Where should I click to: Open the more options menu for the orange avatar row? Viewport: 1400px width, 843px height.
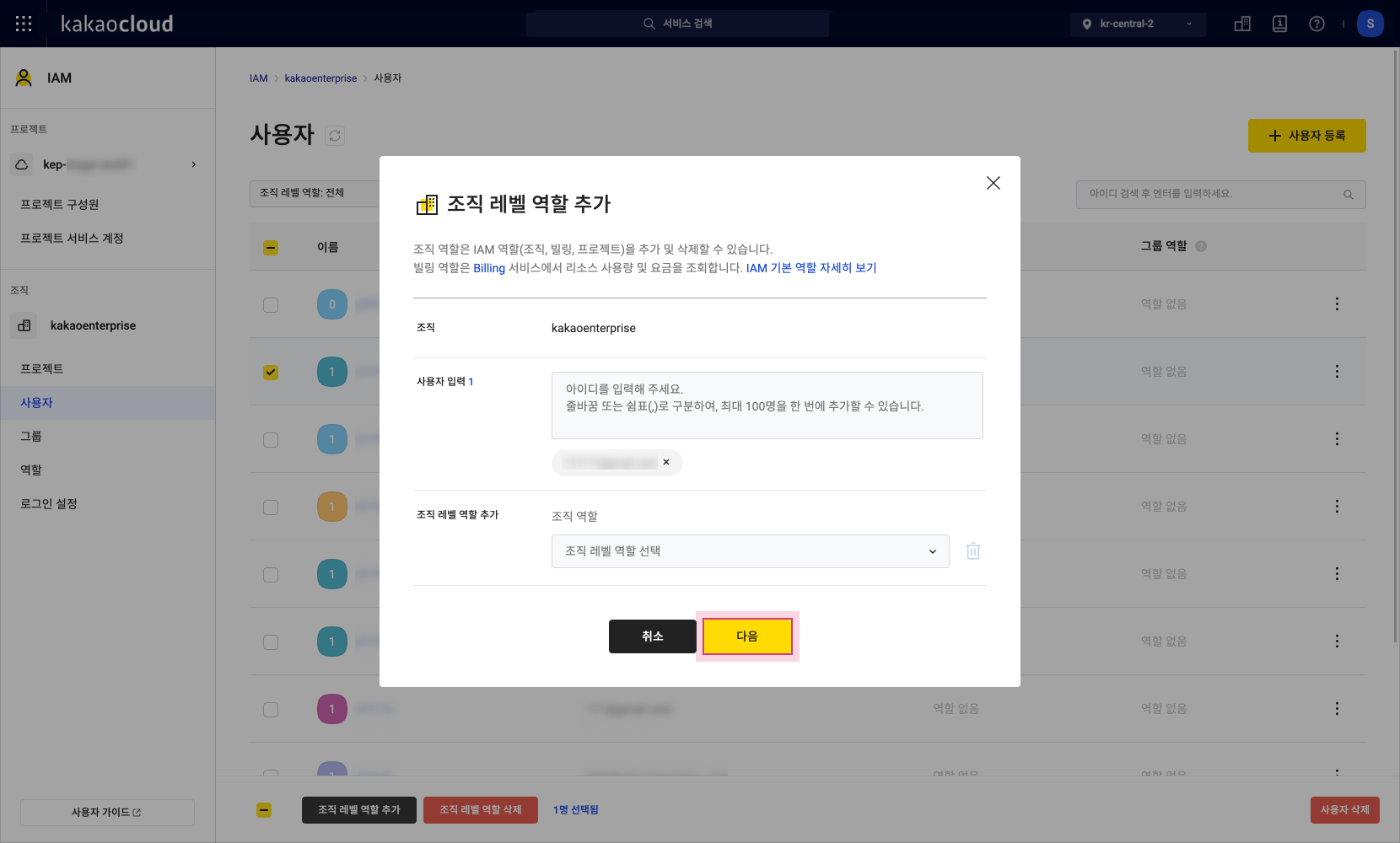(x=1337, y=506)
